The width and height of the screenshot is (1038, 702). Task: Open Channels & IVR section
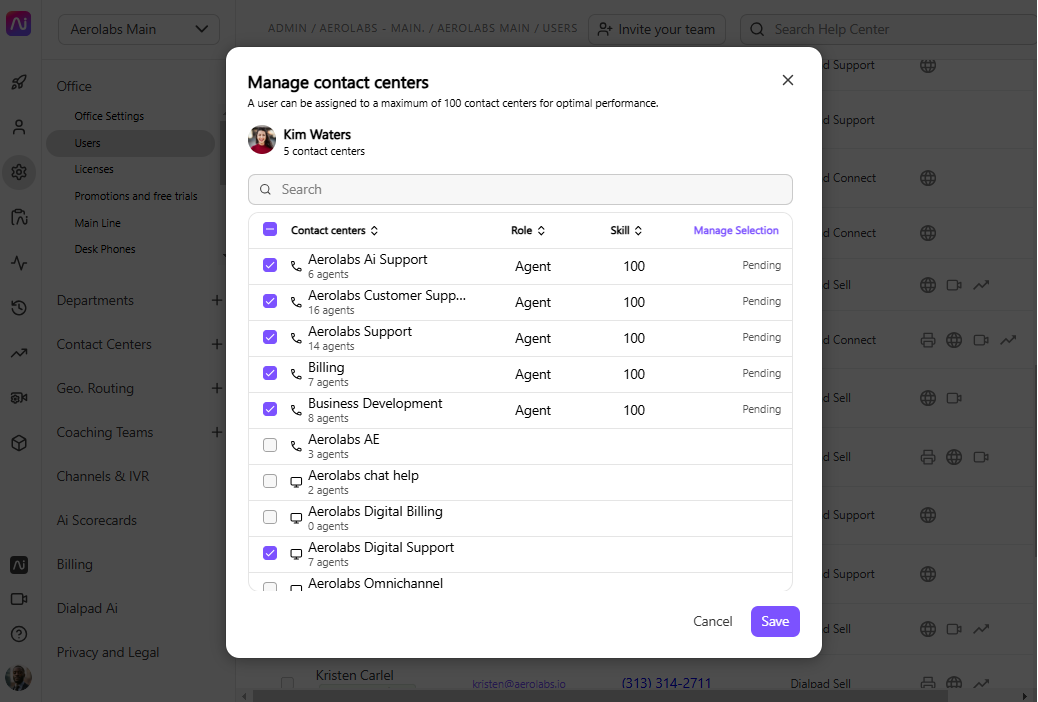tap(103, 476)
